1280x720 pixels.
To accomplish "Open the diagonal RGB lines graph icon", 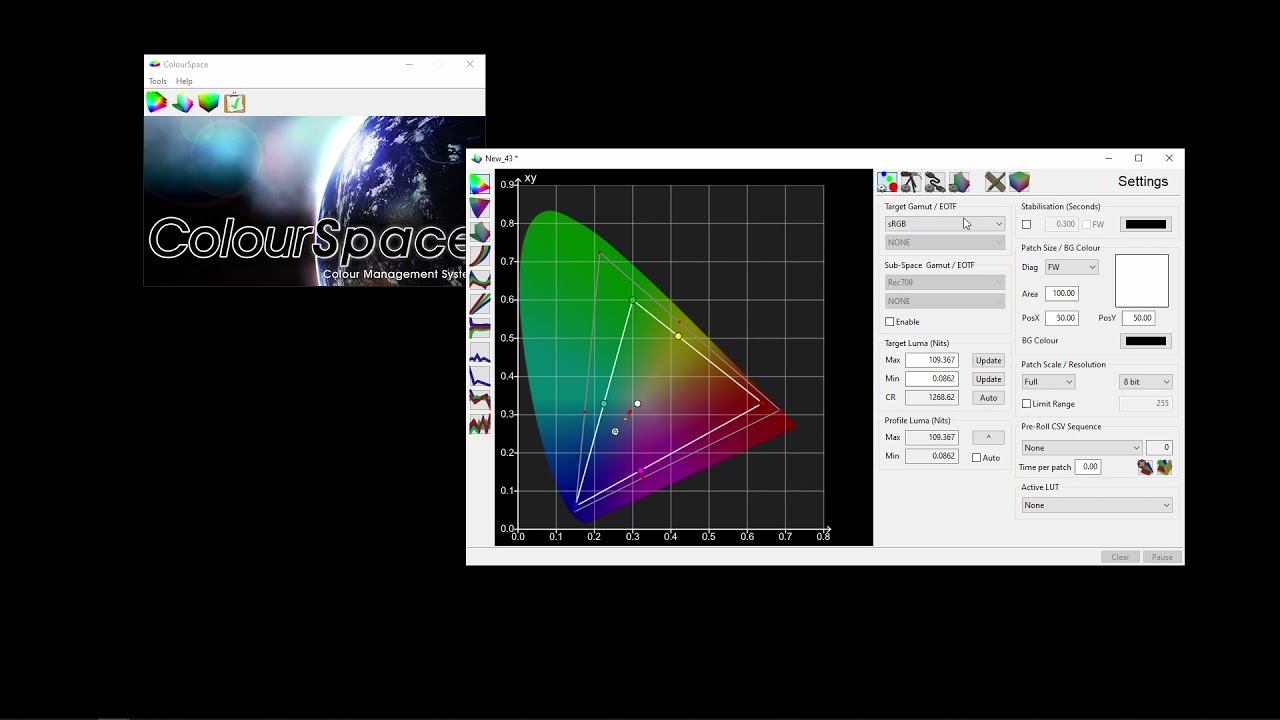I will pyautogui.click(x=480, y=304).
